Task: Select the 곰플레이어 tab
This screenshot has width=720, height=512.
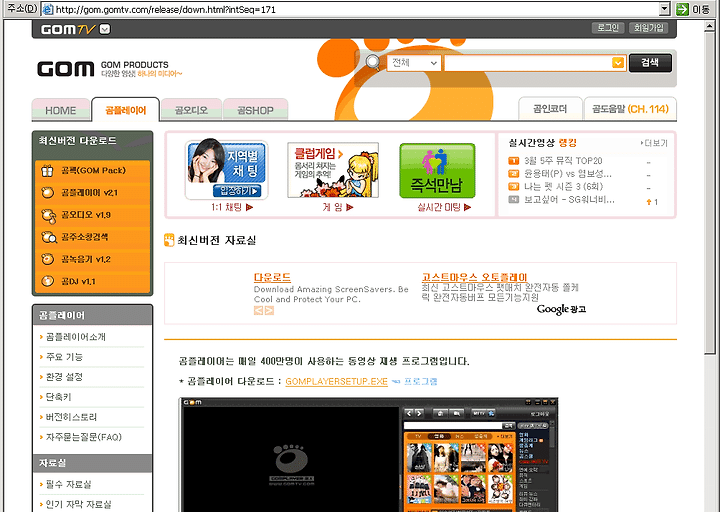Action: (125, 110)
